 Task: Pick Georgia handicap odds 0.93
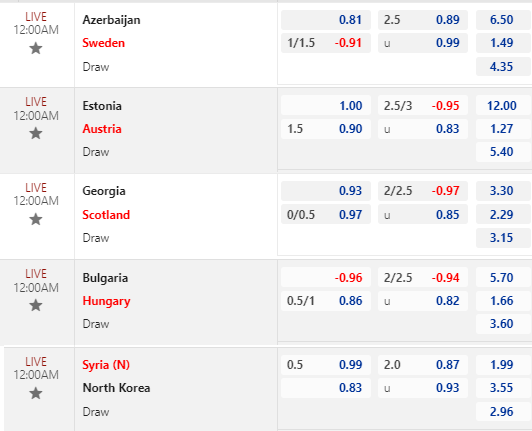pyautogui.click(x=326, y=191)
